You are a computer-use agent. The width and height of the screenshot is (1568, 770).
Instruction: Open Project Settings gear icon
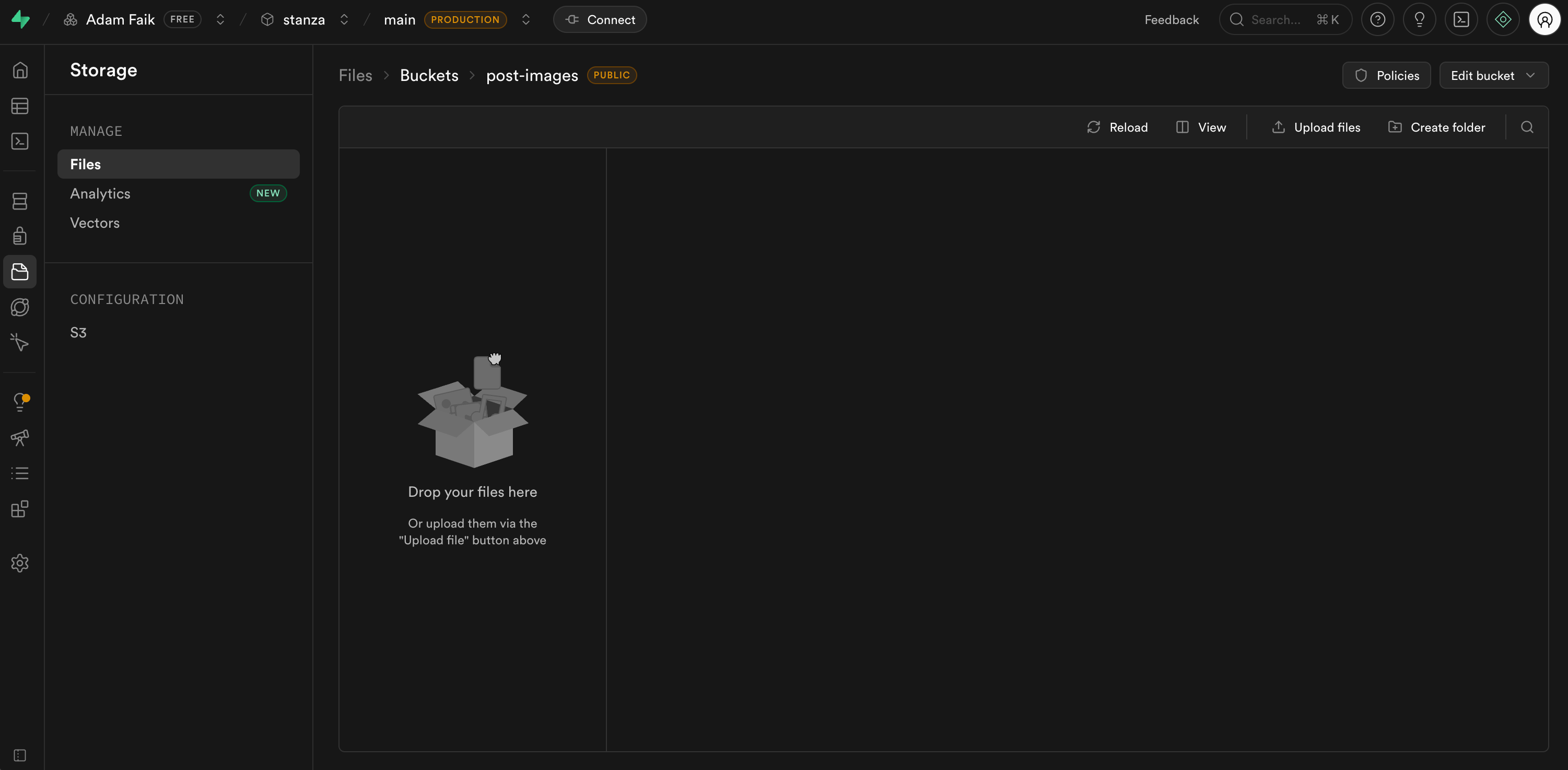[19, 563]
